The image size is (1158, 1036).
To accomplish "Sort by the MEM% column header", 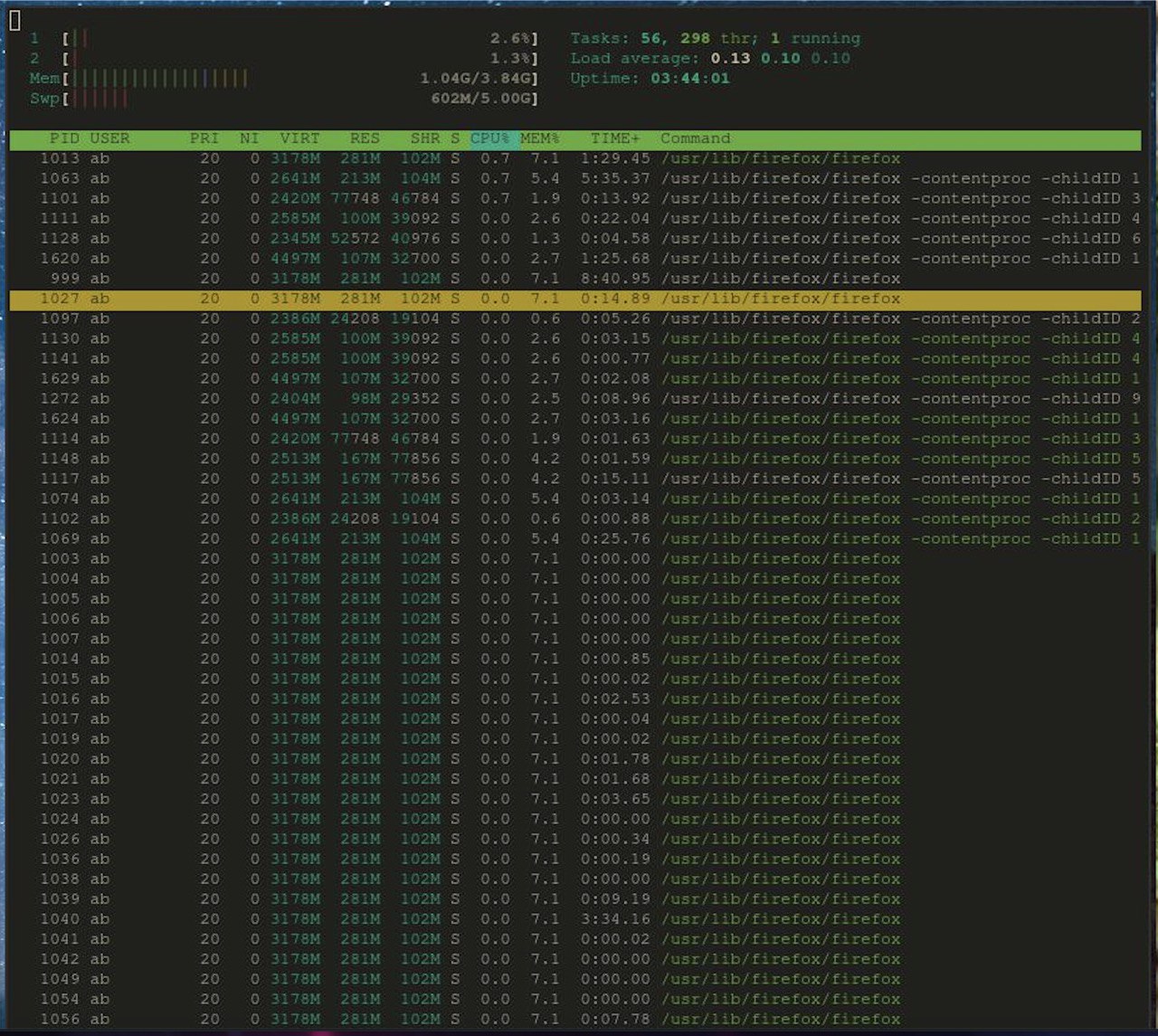I will pos(540,138).
